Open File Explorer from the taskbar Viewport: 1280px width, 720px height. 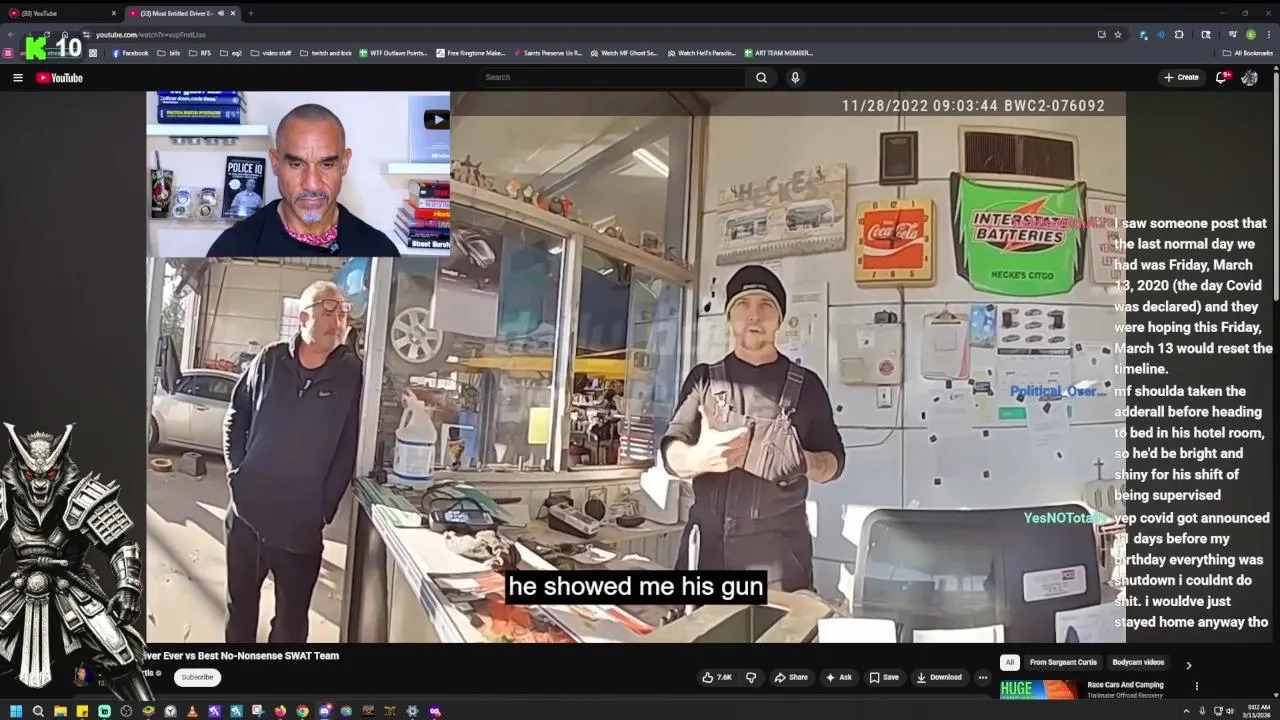click(60, 711)
